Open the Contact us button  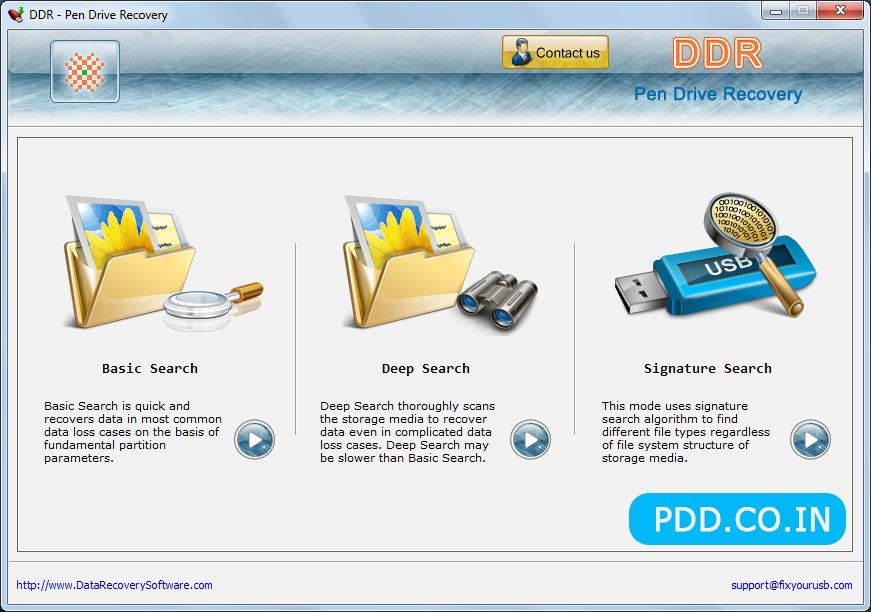[x=555, y=52]
